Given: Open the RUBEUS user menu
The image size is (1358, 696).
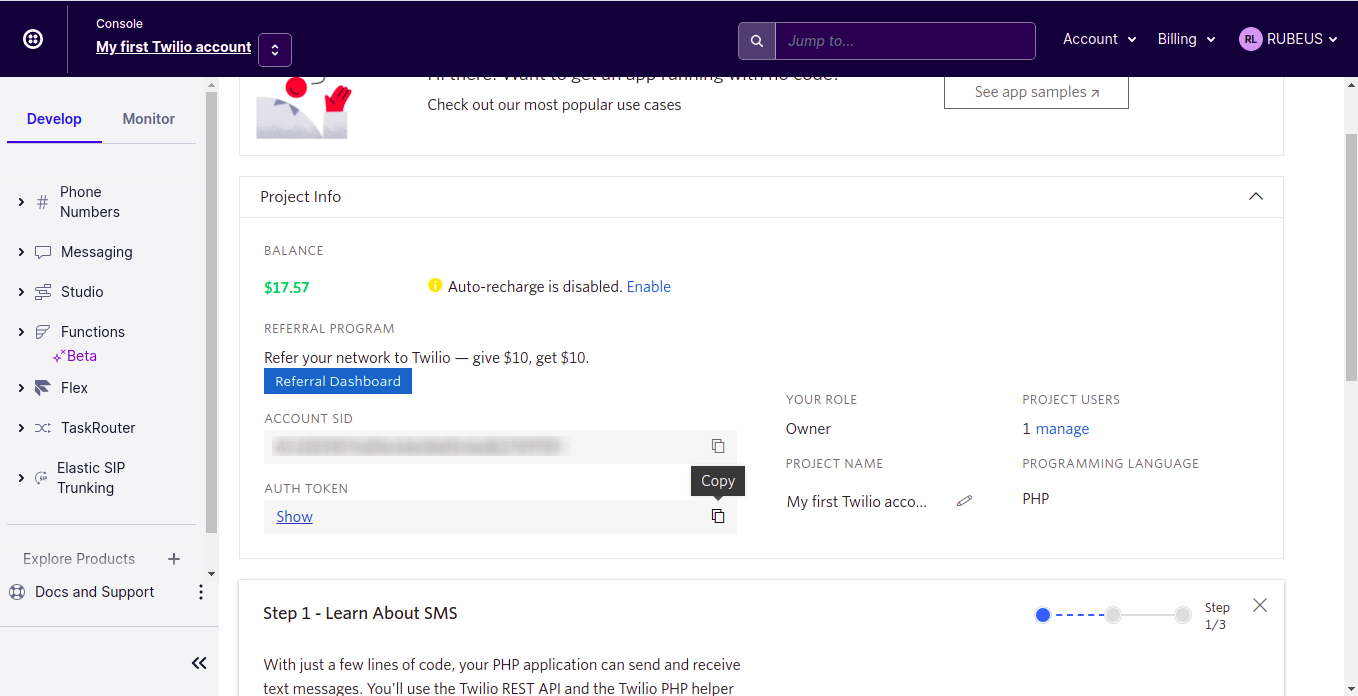Looking at the screenshot, I should click(1288, 39).
